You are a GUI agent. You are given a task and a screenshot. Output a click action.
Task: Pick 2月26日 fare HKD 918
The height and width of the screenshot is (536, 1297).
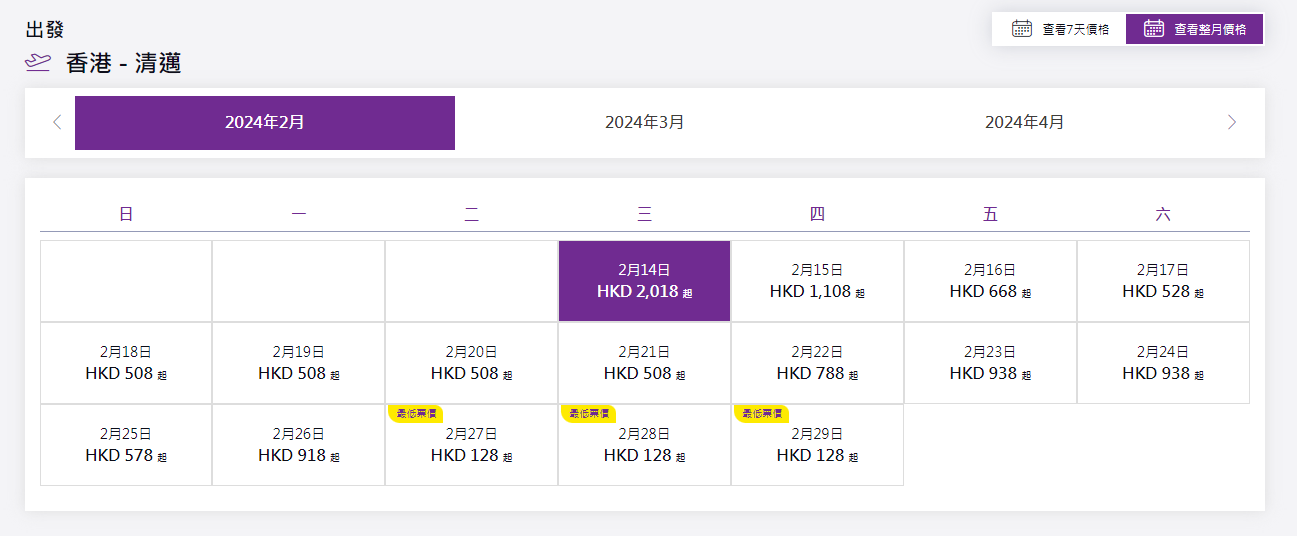coord(298,445)
